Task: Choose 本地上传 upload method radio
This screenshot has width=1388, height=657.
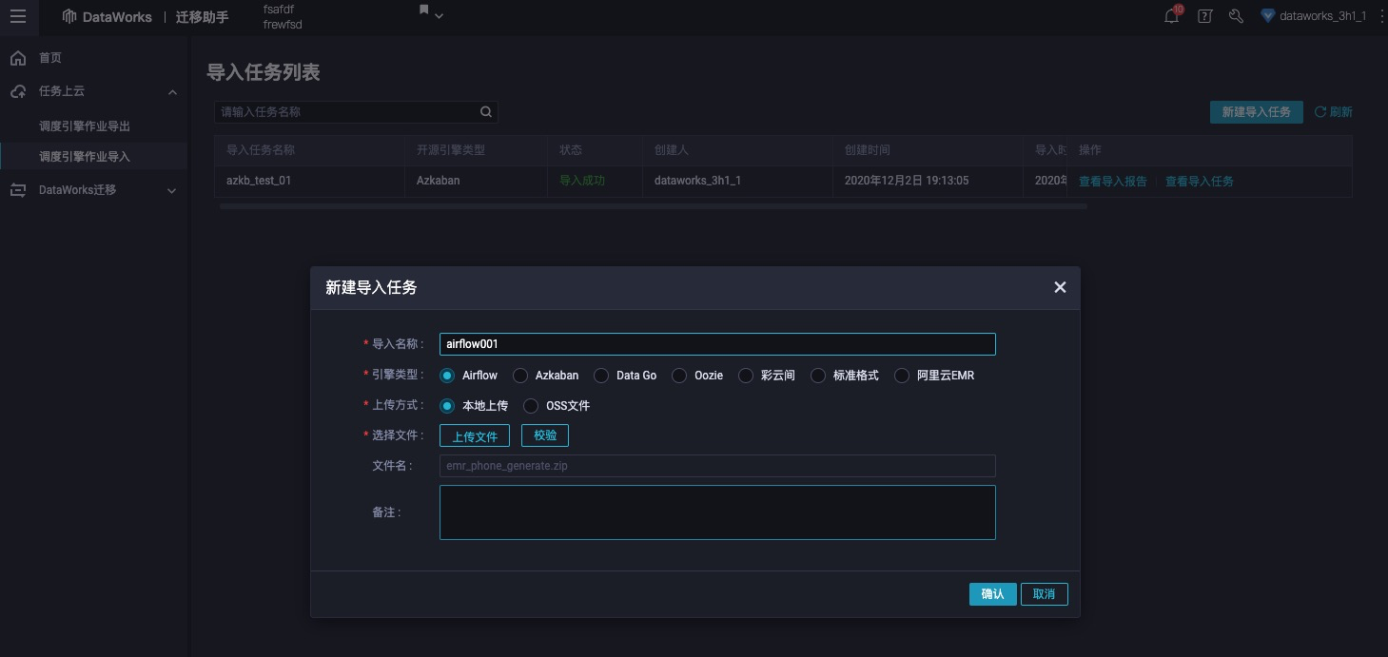Action: [x=447, y=406]
